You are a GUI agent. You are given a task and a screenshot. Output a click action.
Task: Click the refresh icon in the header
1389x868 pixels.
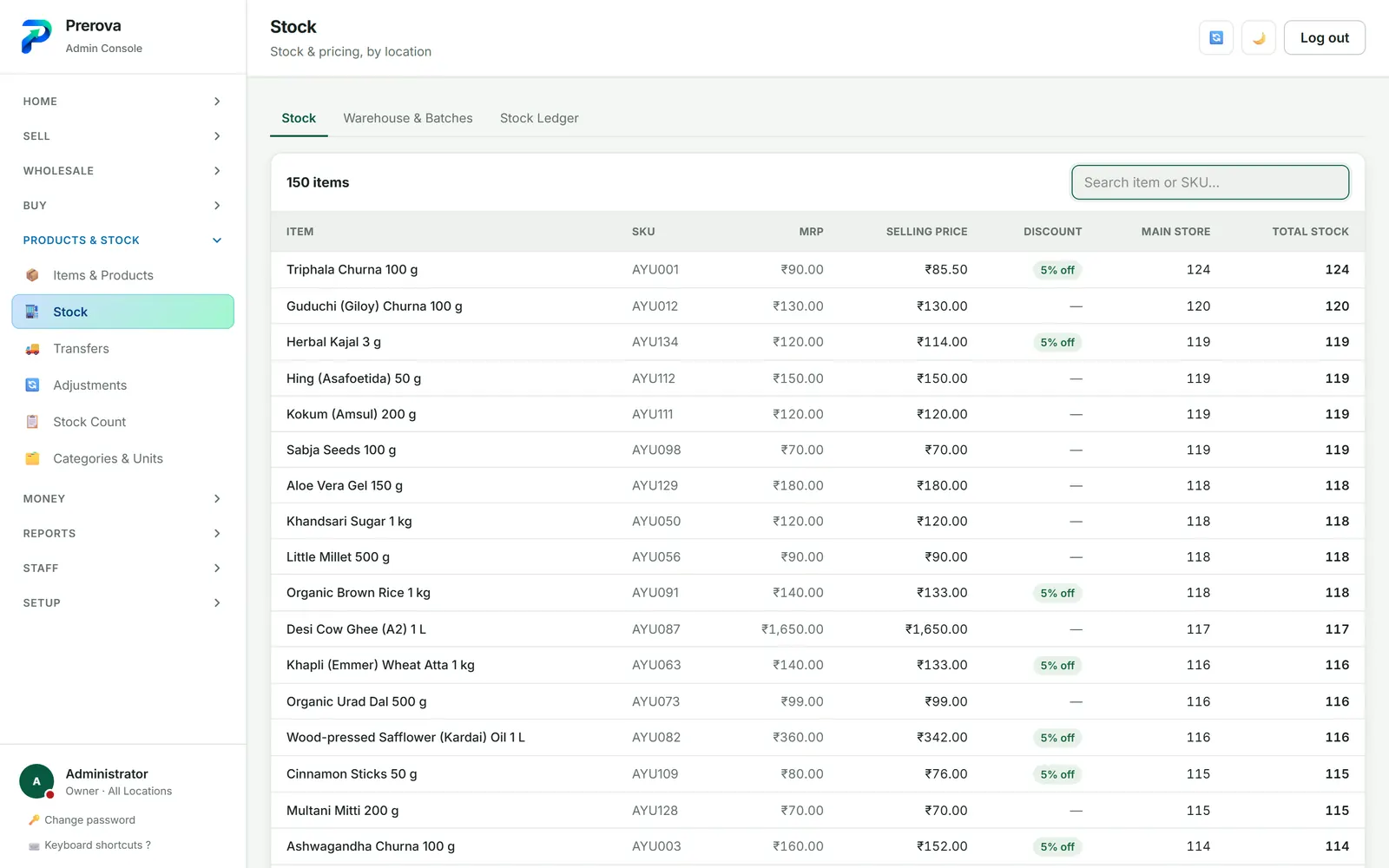(x=1215, y=38)
